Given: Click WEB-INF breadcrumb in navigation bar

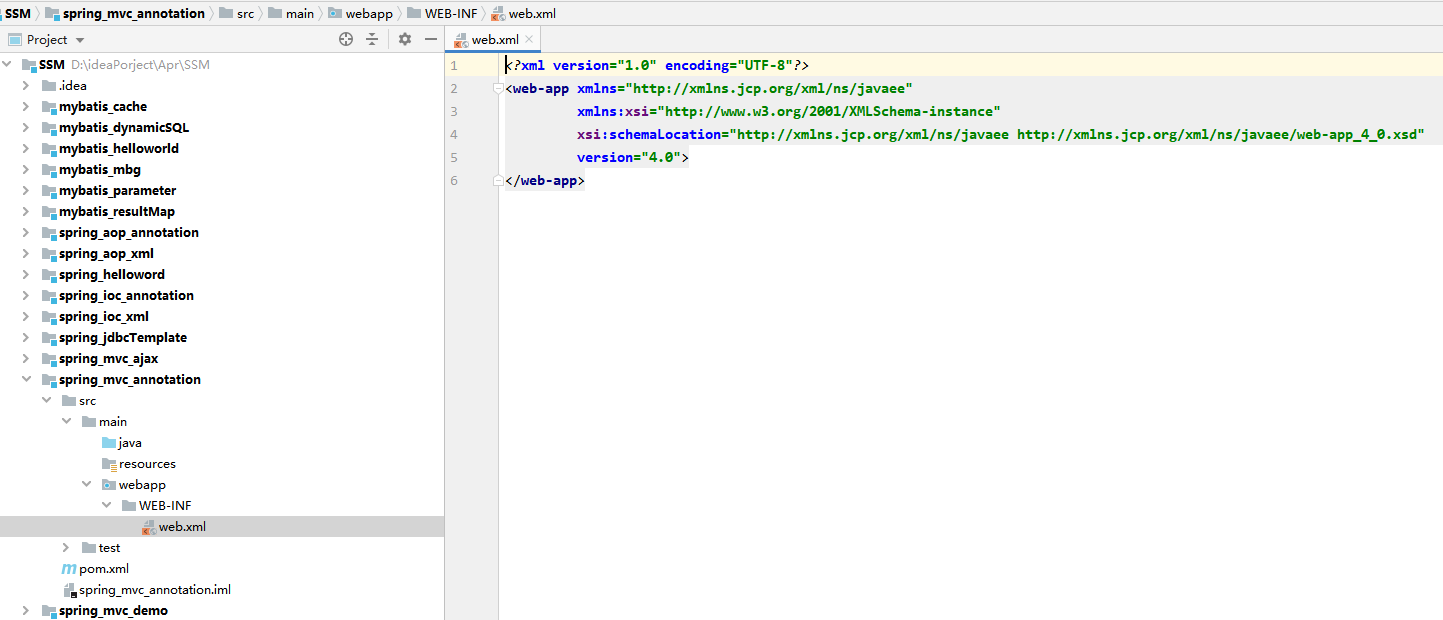Looking at the screenshot, I should pyautogui.click(x=443, y=13).
